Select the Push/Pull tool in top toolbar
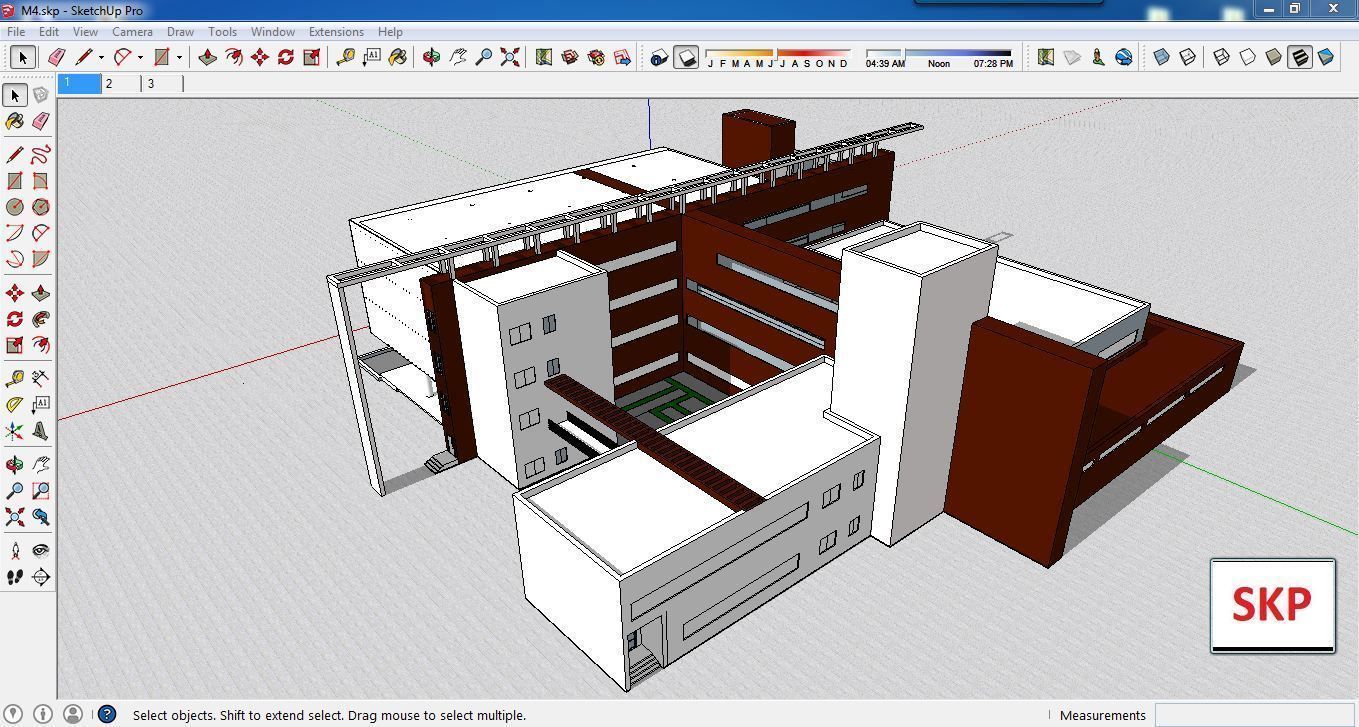 coord(208,57)
